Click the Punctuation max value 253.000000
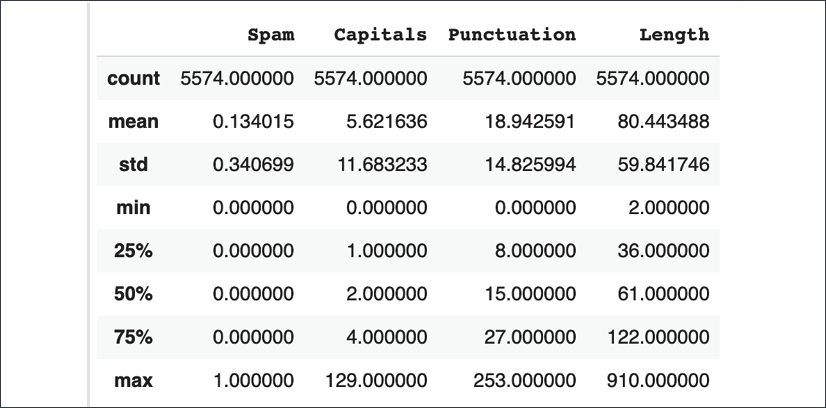826x408 pixels. tap(525, 381)
